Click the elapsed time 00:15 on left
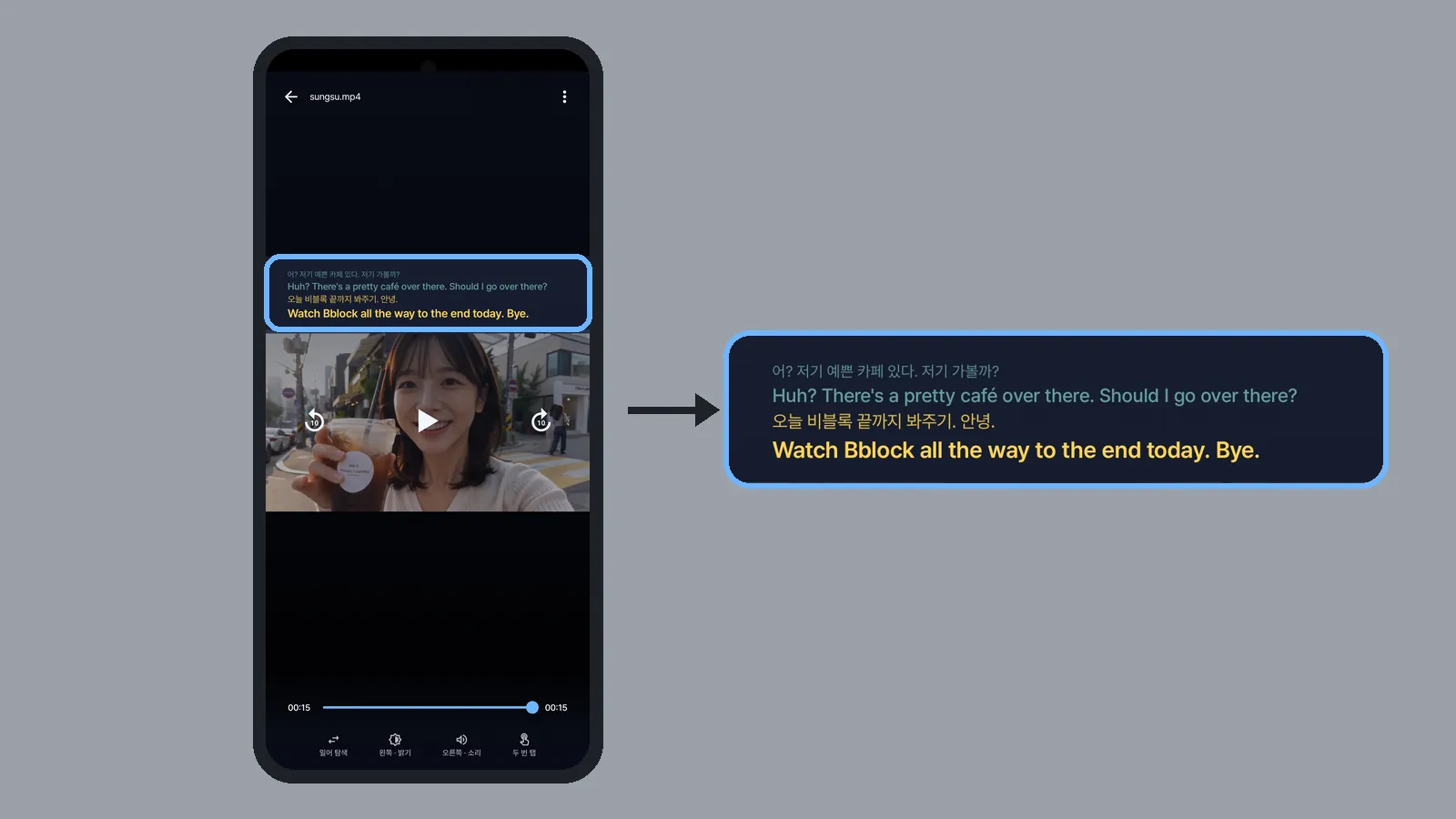This screenshot has height=819, width=1456. pyautogui.click(x=299, y=707)
